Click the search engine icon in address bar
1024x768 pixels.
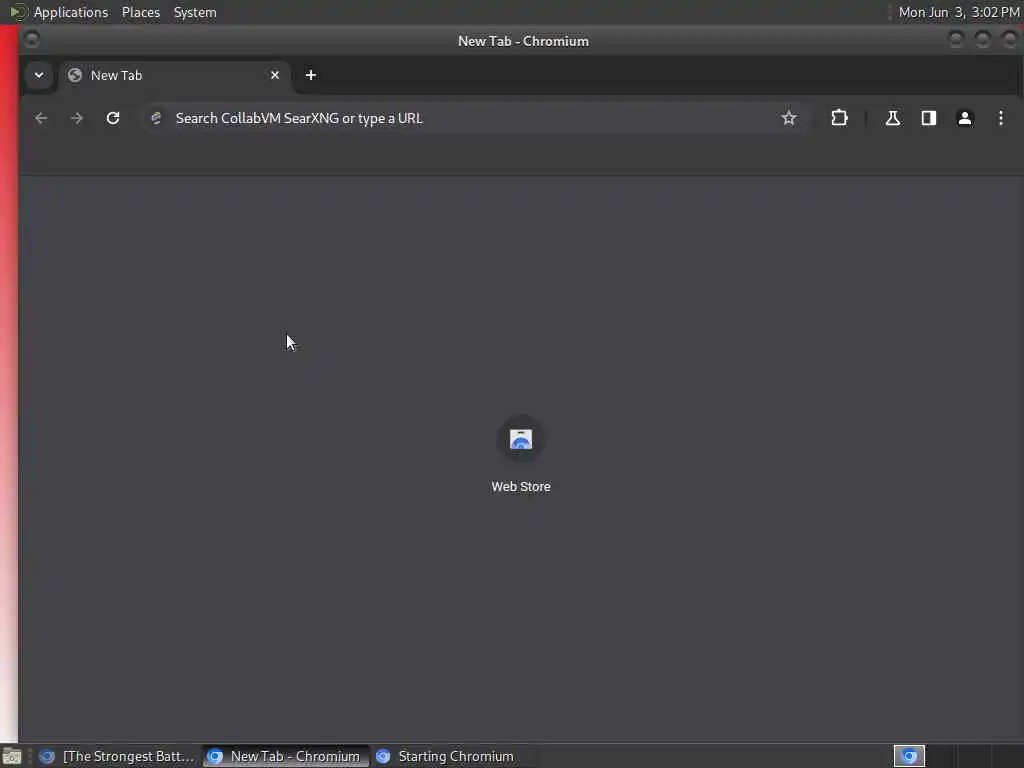[x=156, y=118]
